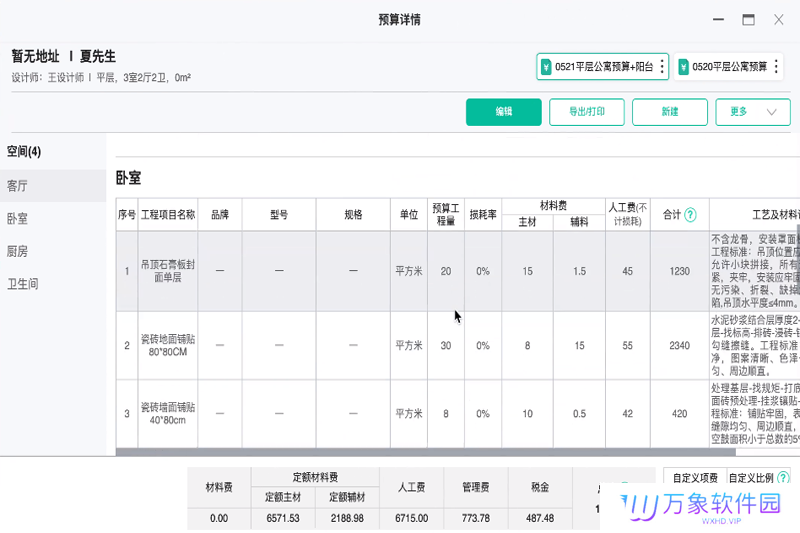The image size is (800, 533).
Task: Click total value 1230 in row 1
Action: (x=680, y=271)
